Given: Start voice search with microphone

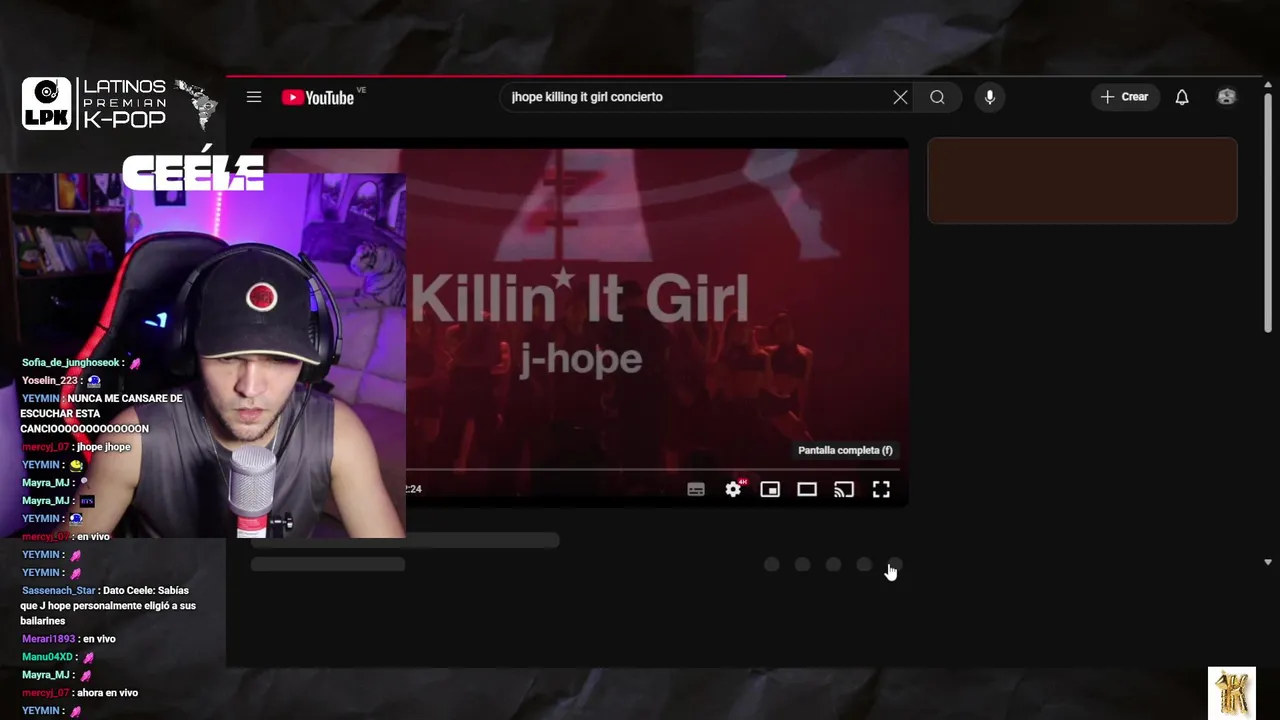Looking at the screenshot, I should [x=990, y=97].
